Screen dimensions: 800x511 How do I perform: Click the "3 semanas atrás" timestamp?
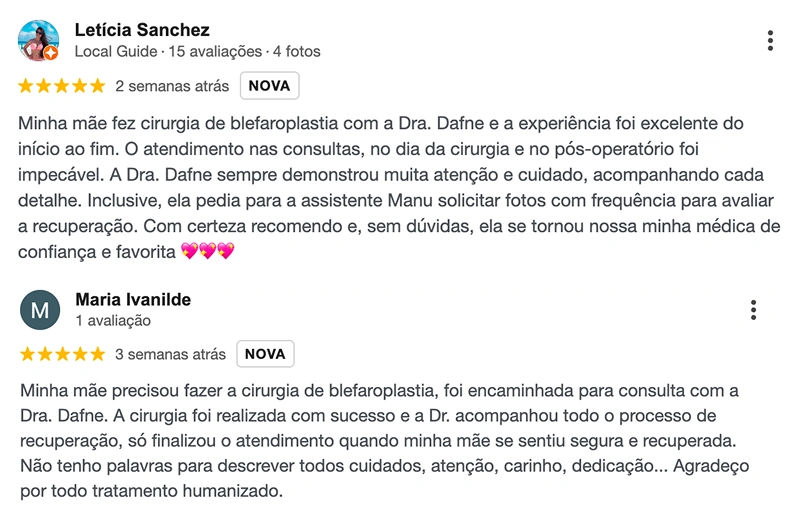(170, 354)
